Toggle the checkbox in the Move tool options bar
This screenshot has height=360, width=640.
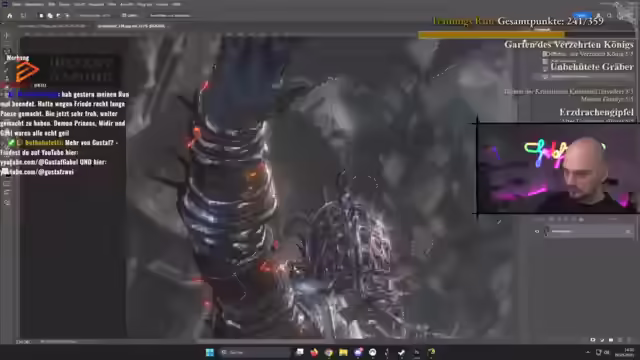coord(124,16)
